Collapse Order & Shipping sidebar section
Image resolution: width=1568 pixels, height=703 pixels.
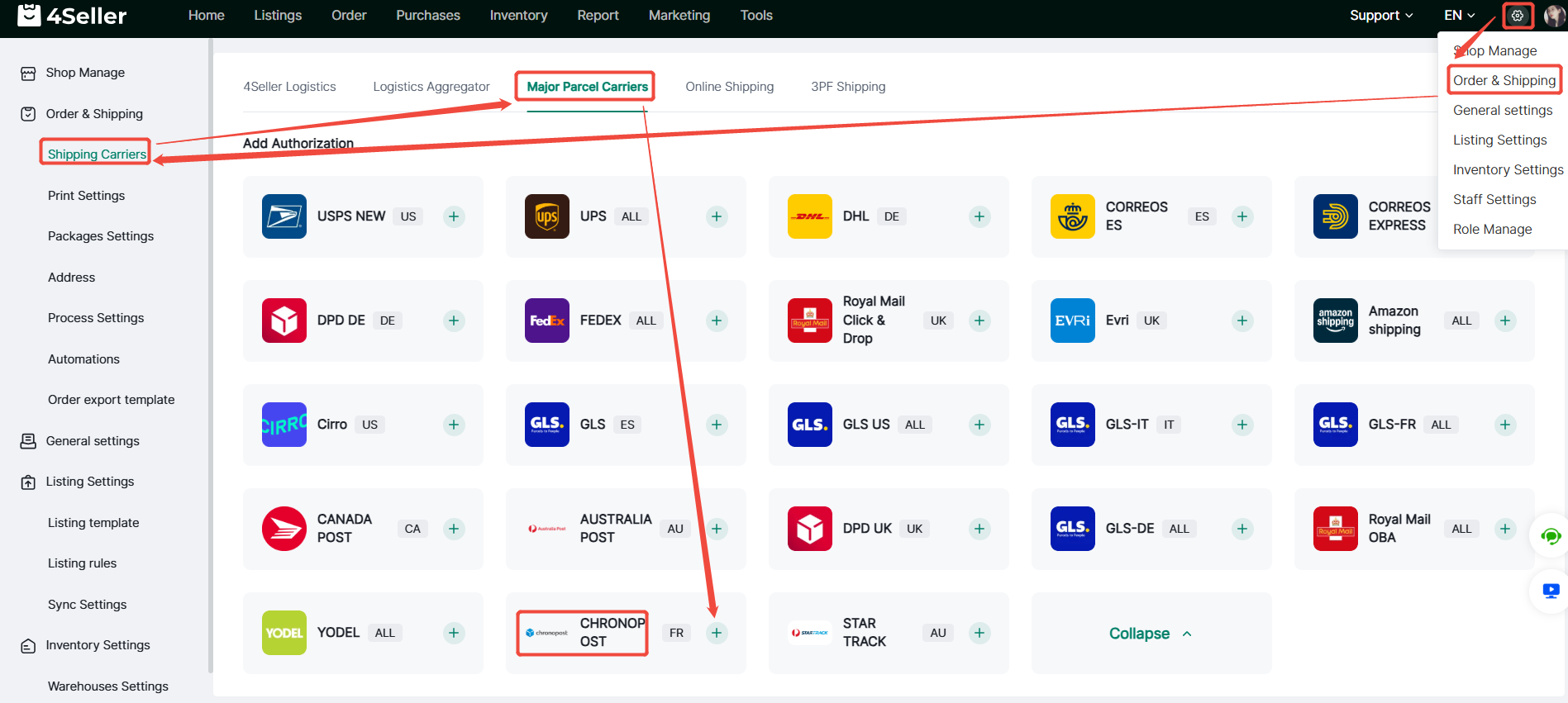click(94, 114)
